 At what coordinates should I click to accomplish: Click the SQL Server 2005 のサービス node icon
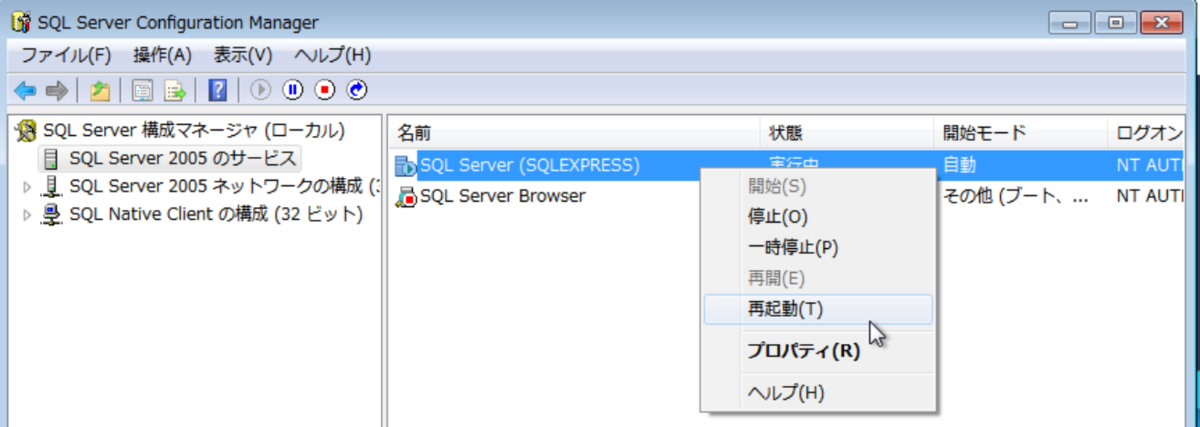pyautogui.click(x=52, y=158)
